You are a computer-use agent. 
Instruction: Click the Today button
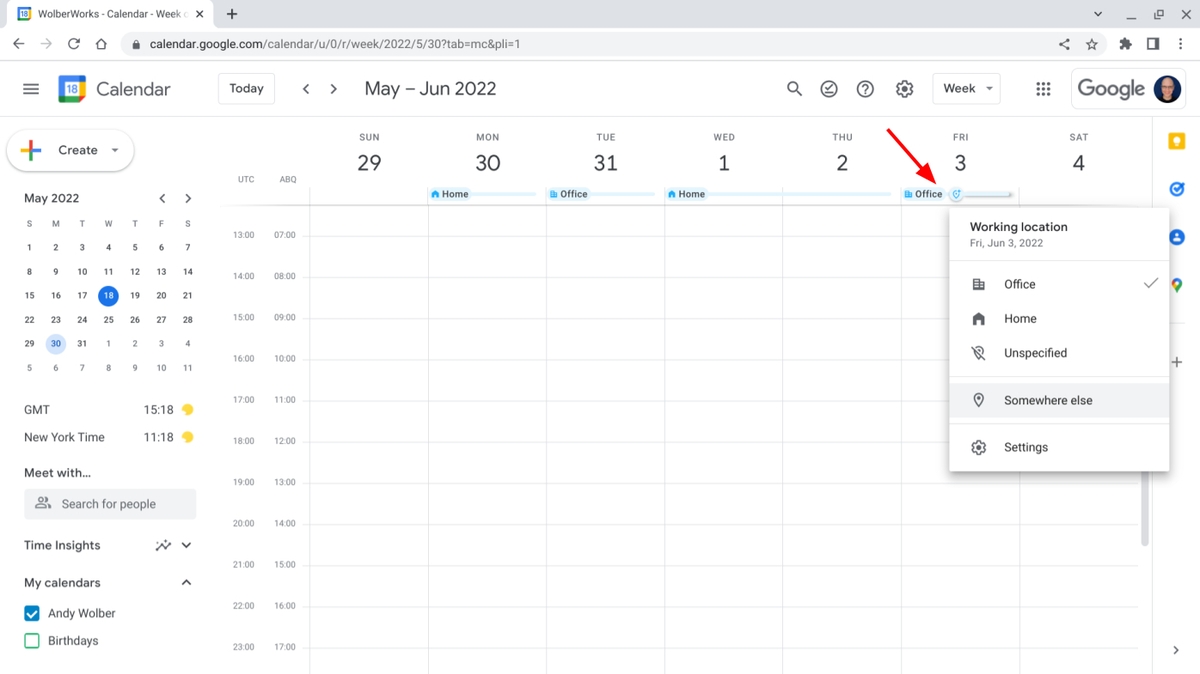point(246,88)
